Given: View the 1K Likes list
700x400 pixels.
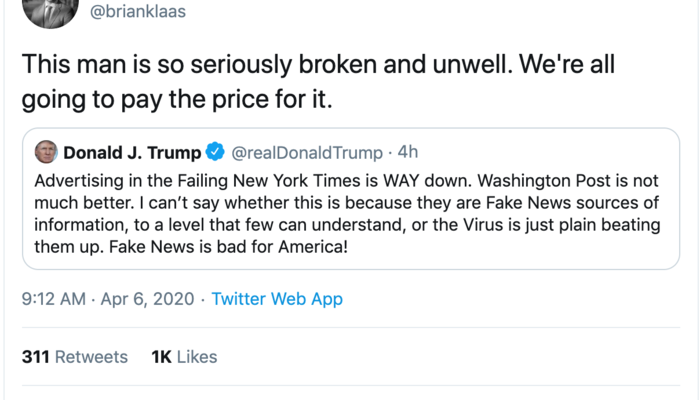Looking at the screenshot, I should [183, 357].
